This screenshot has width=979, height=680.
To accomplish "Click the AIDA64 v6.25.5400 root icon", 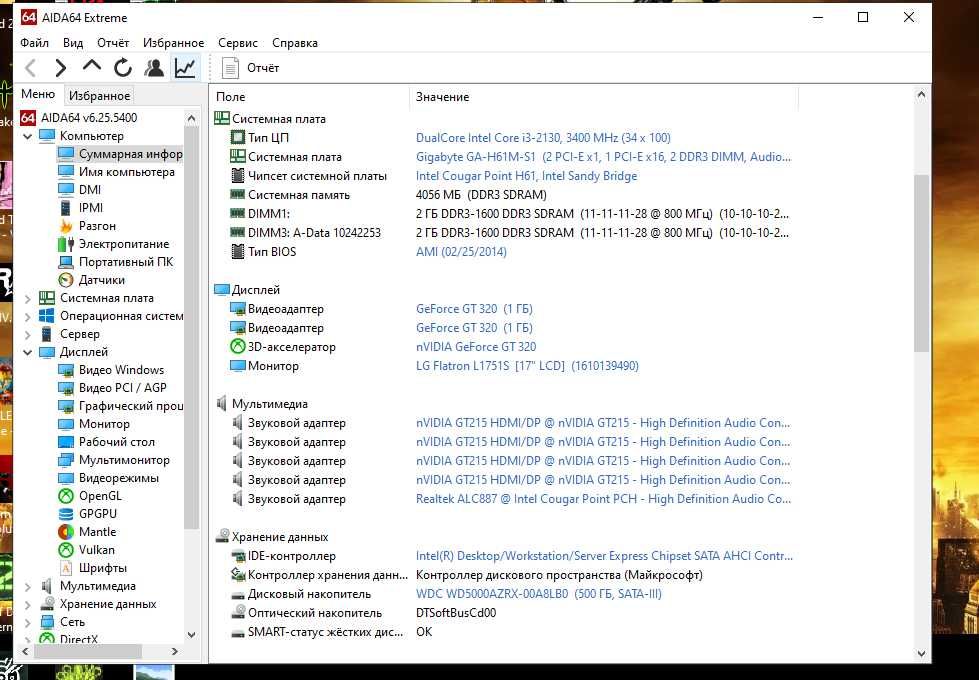I will [28, 117].
